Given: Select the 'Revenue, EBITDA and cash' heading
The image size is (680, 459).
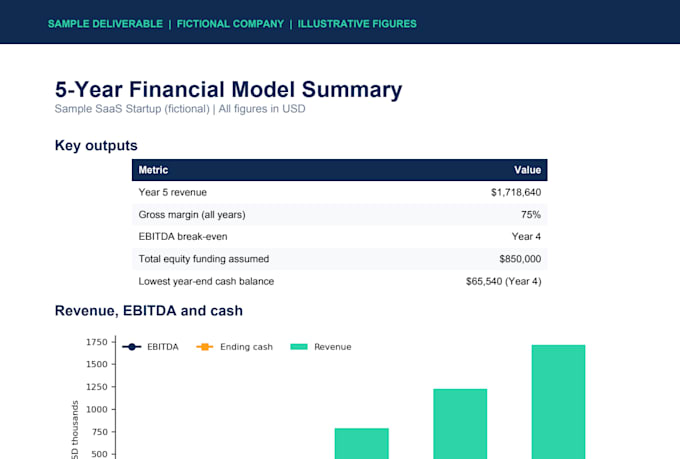Looking at the screenshot, I should click(x=149, y=311).
